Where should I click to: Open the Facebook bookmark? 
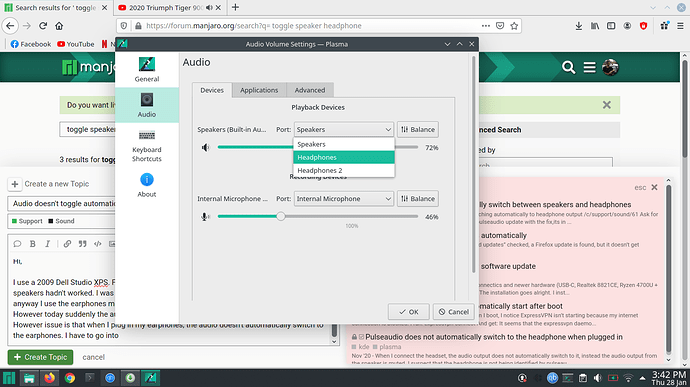[x=31, y=44]
